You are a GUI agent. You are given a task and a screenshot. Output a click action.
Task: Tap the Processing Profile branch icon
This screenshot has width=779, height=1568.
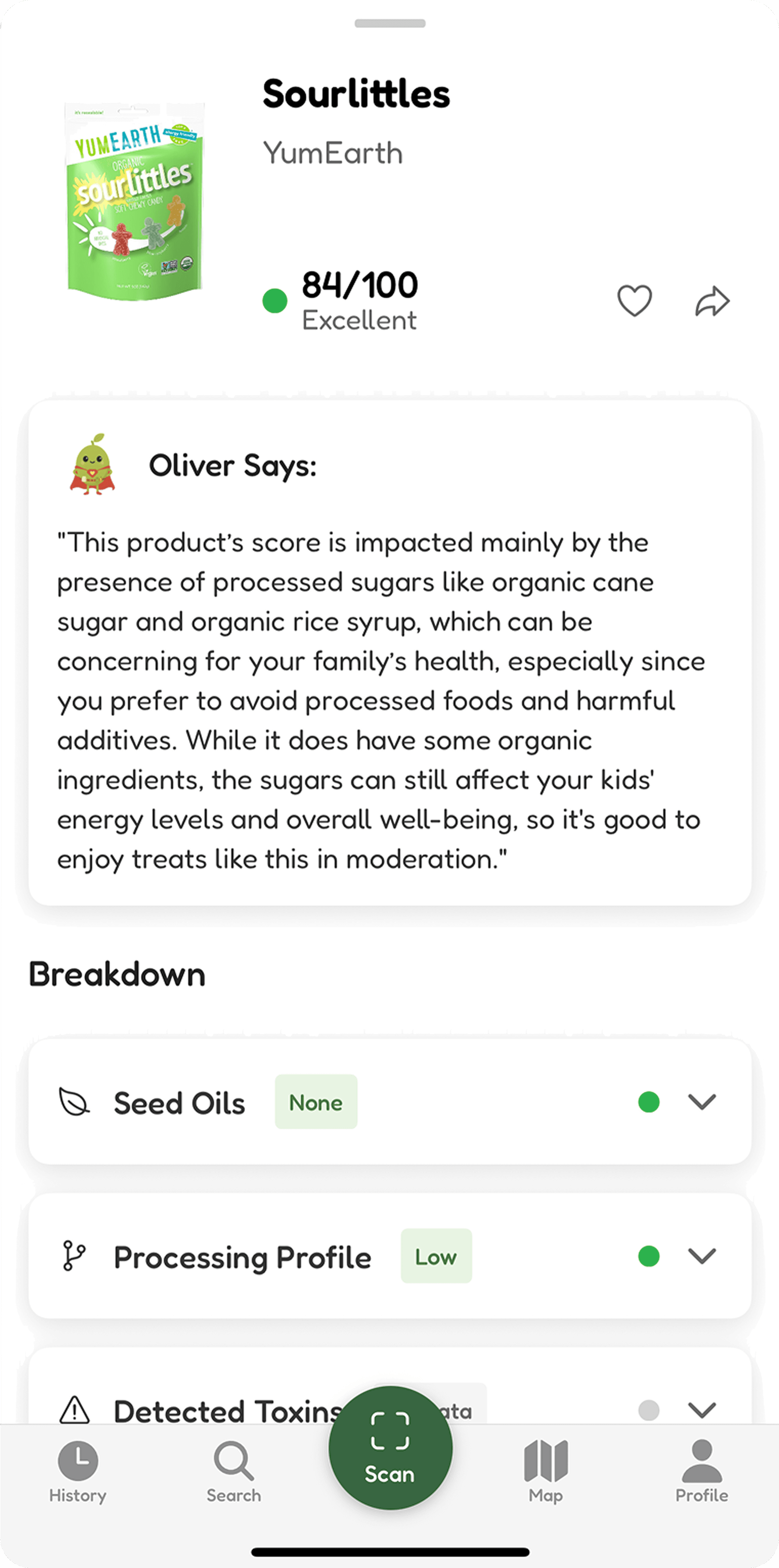(x=74, y=1256)
